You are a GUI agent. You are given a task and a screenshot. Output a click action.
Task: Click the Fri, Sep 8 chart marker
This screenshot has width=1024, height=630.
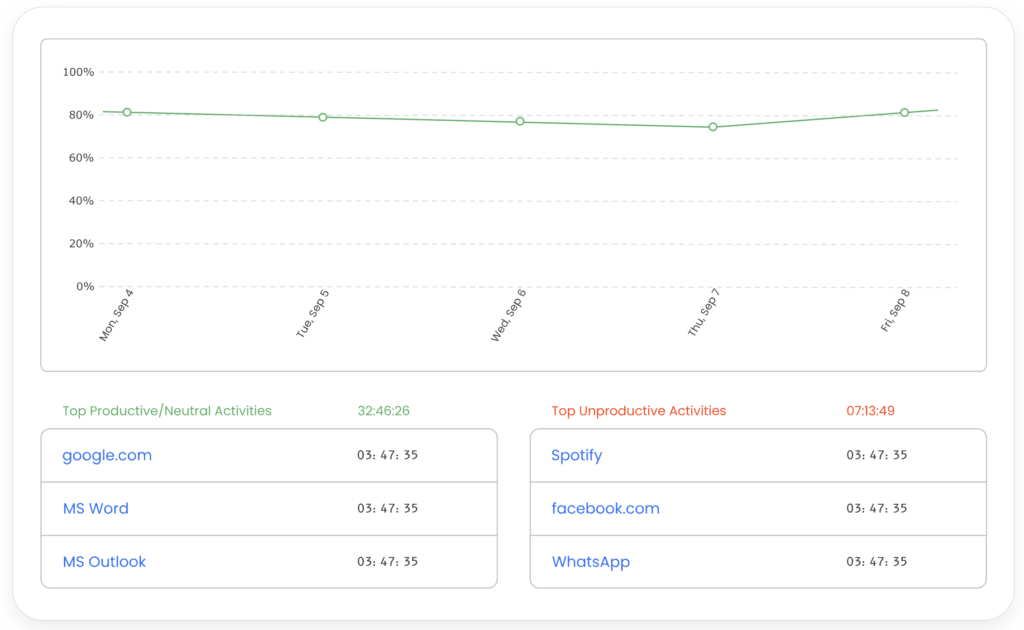click(904, 112)
